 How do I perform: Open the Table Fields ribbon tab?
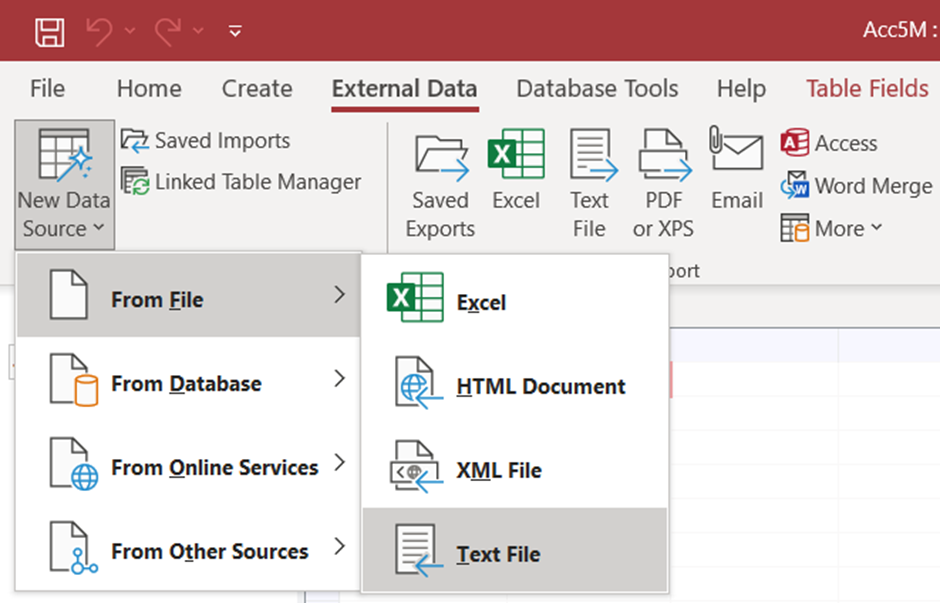point(866,88)
